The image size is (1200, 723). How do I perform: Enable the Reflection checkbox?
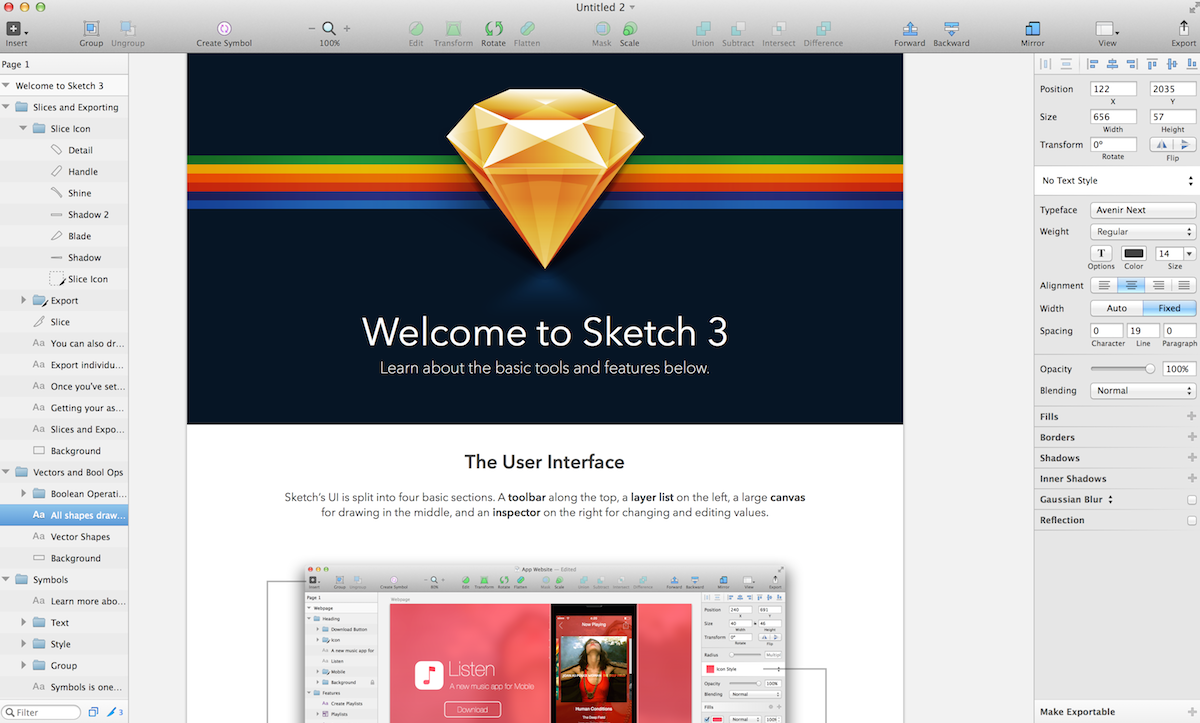(1191, 520)
